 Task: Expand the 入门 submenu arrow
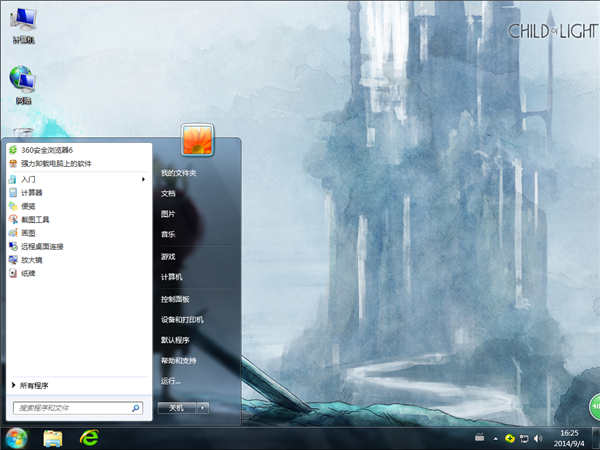[144, 179]
